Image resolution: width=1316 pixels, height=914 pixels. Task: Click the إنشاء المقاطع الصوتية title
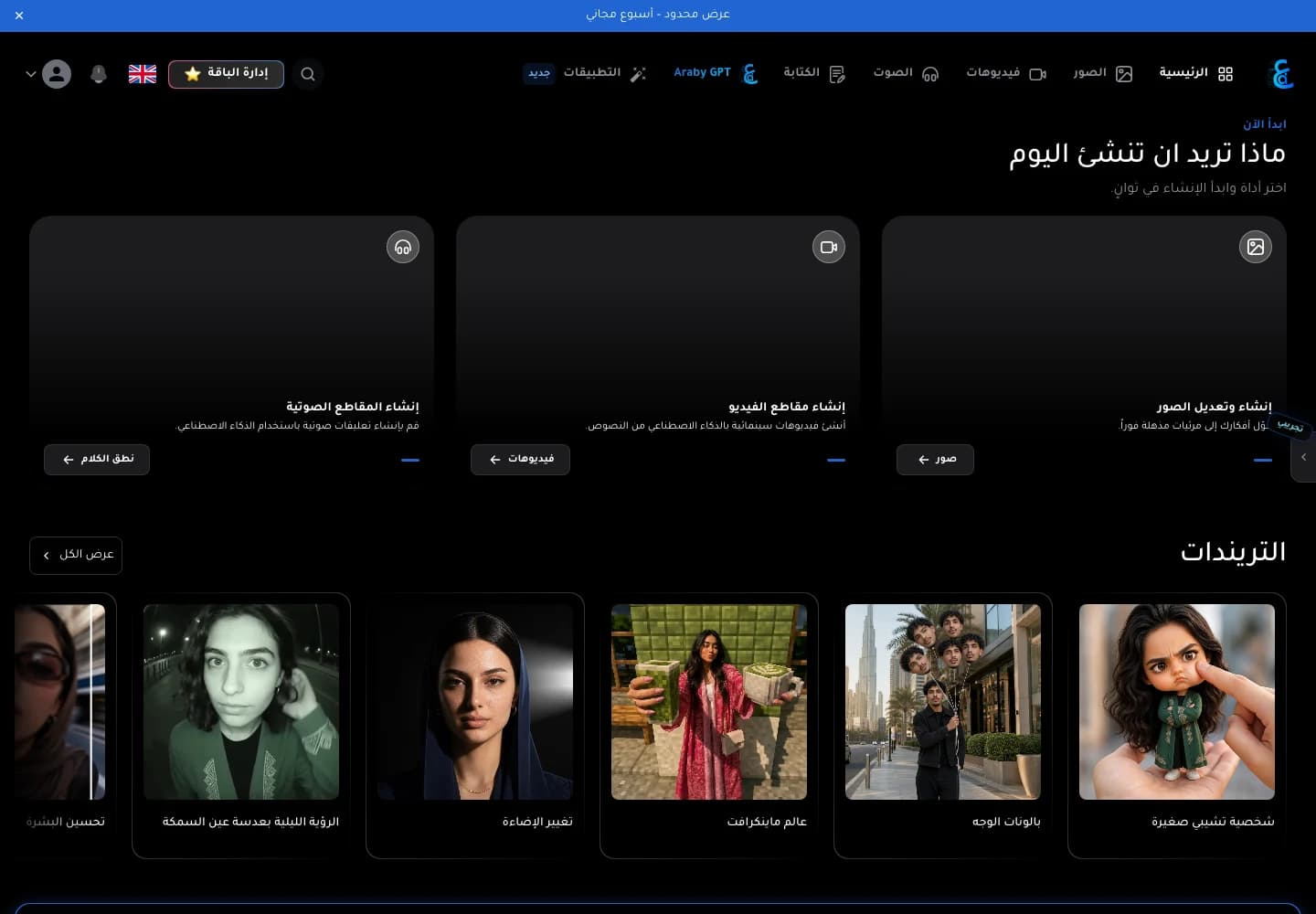click(x=353, y=407)
